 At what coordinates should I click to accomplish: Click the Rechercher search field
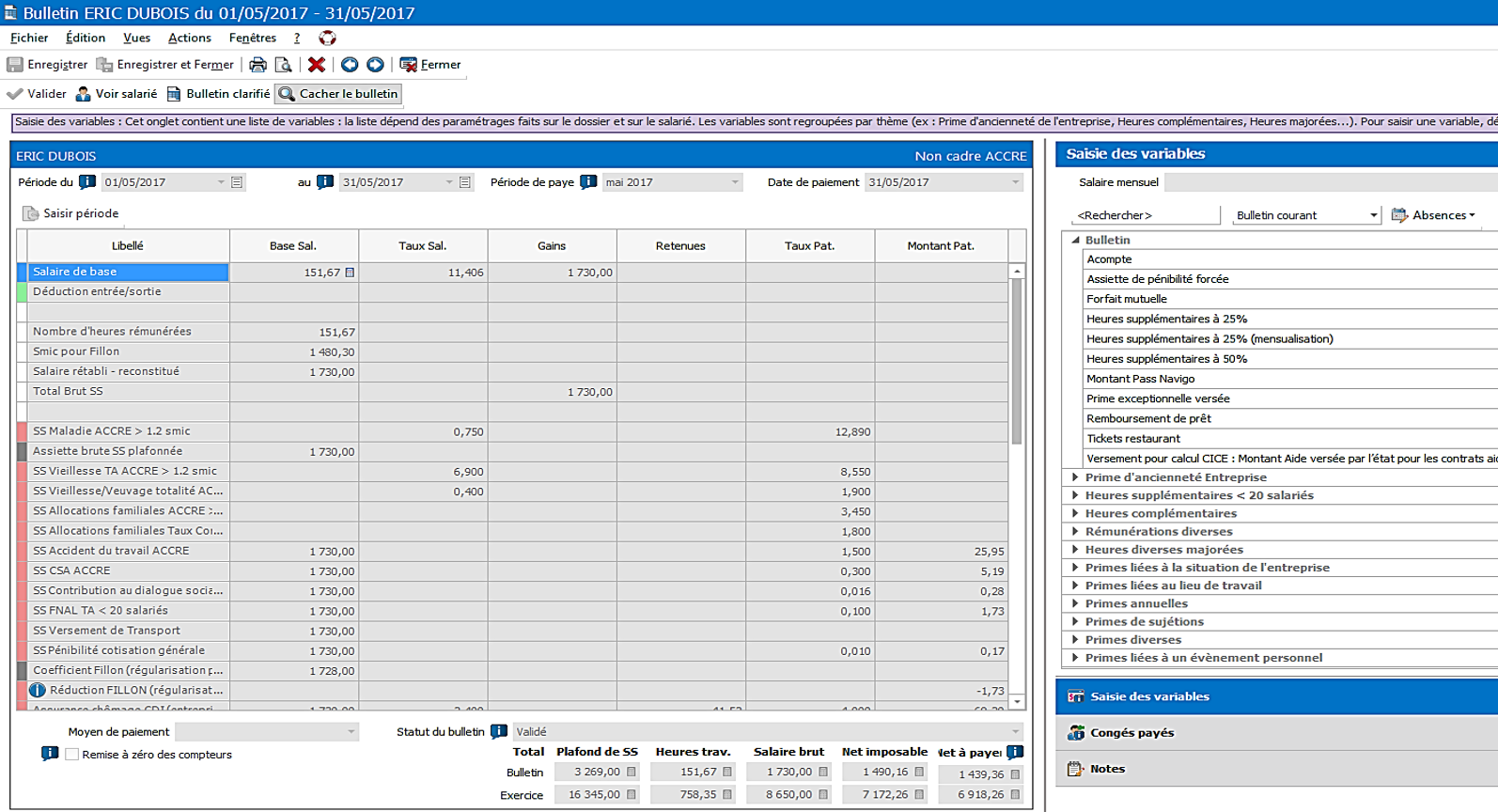click(x=1145, y=215)
